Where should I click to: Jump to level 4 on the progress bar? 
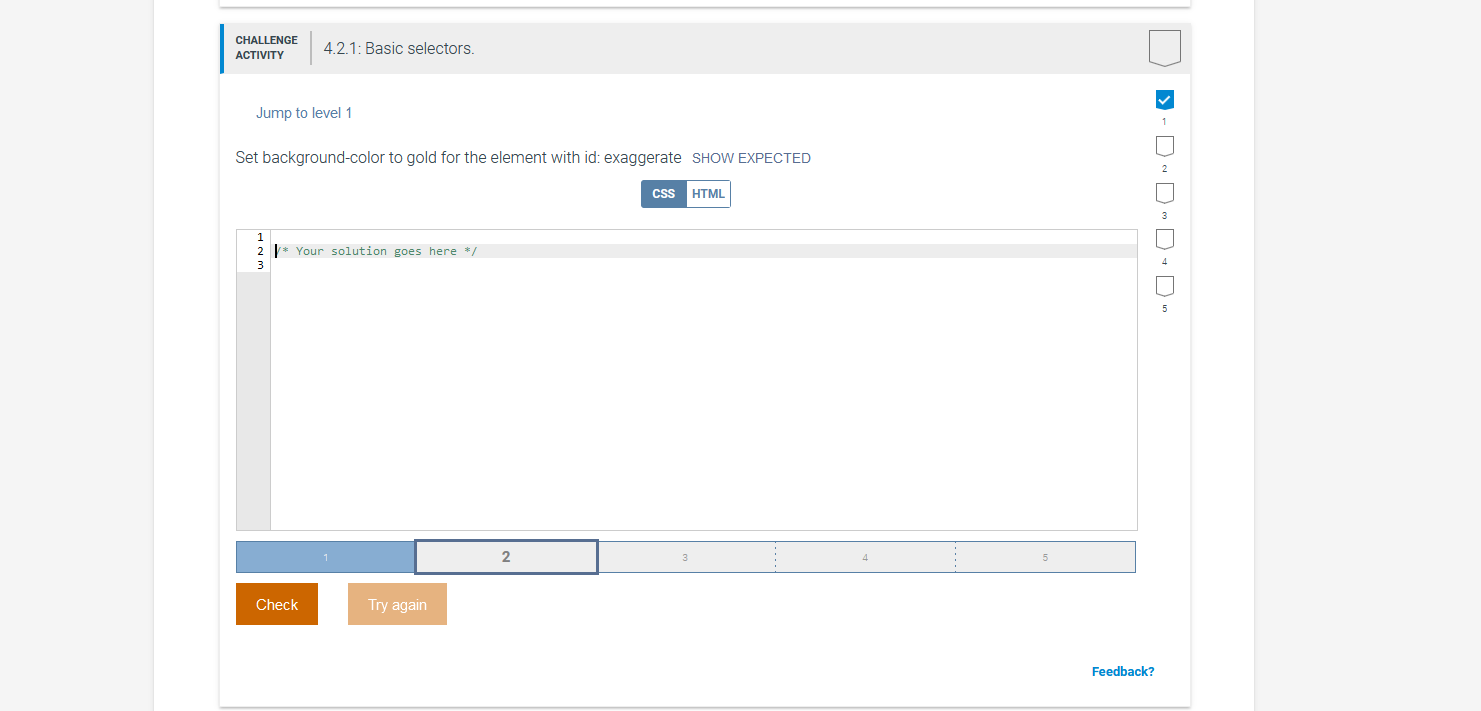pyautogui.click(x=865, y=556)
